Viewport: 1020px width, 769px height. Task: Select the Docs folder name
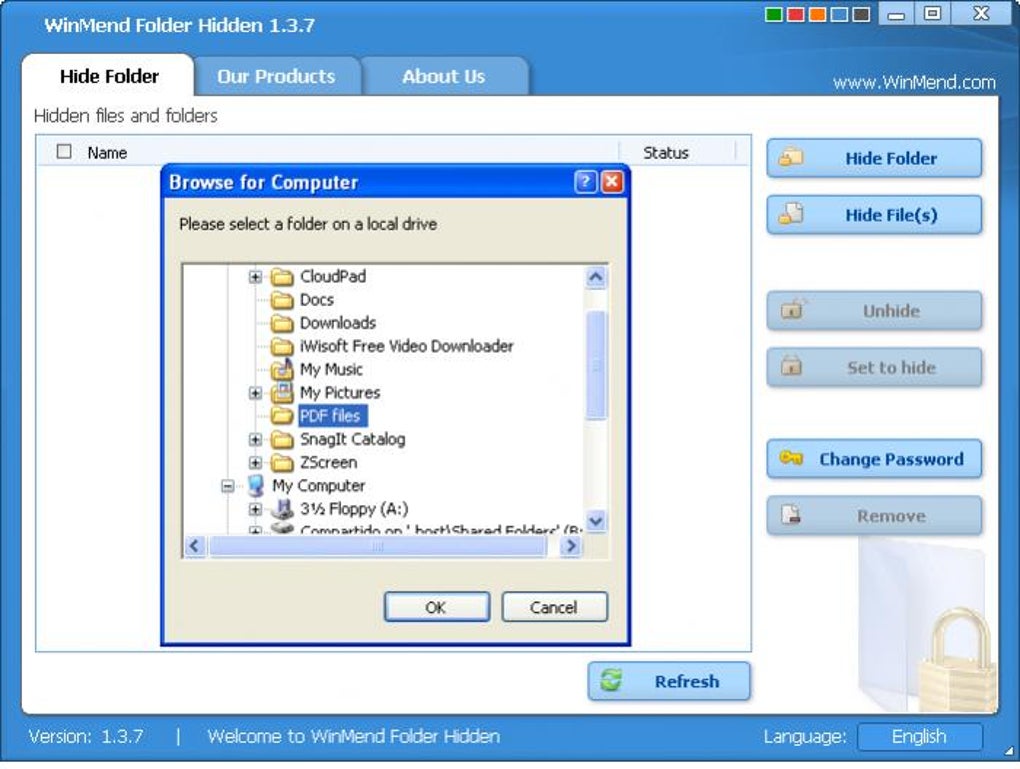pyautogui.click(x=317, y=300)
